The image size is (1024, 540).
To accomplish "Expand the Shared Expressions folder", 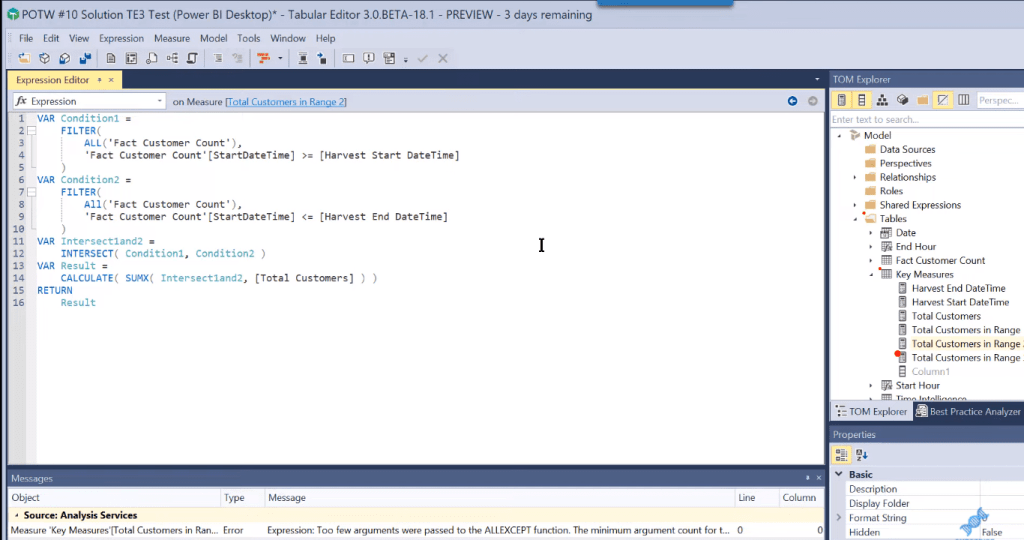I will point(855,205).
